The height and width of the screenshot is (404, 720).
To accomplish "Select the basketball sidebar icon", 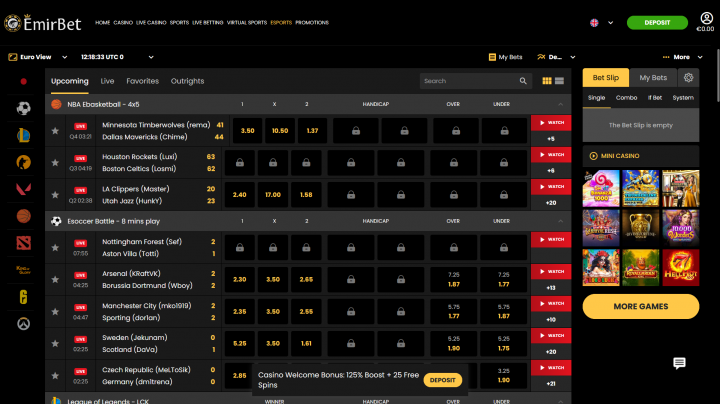I will click(23, 216).
